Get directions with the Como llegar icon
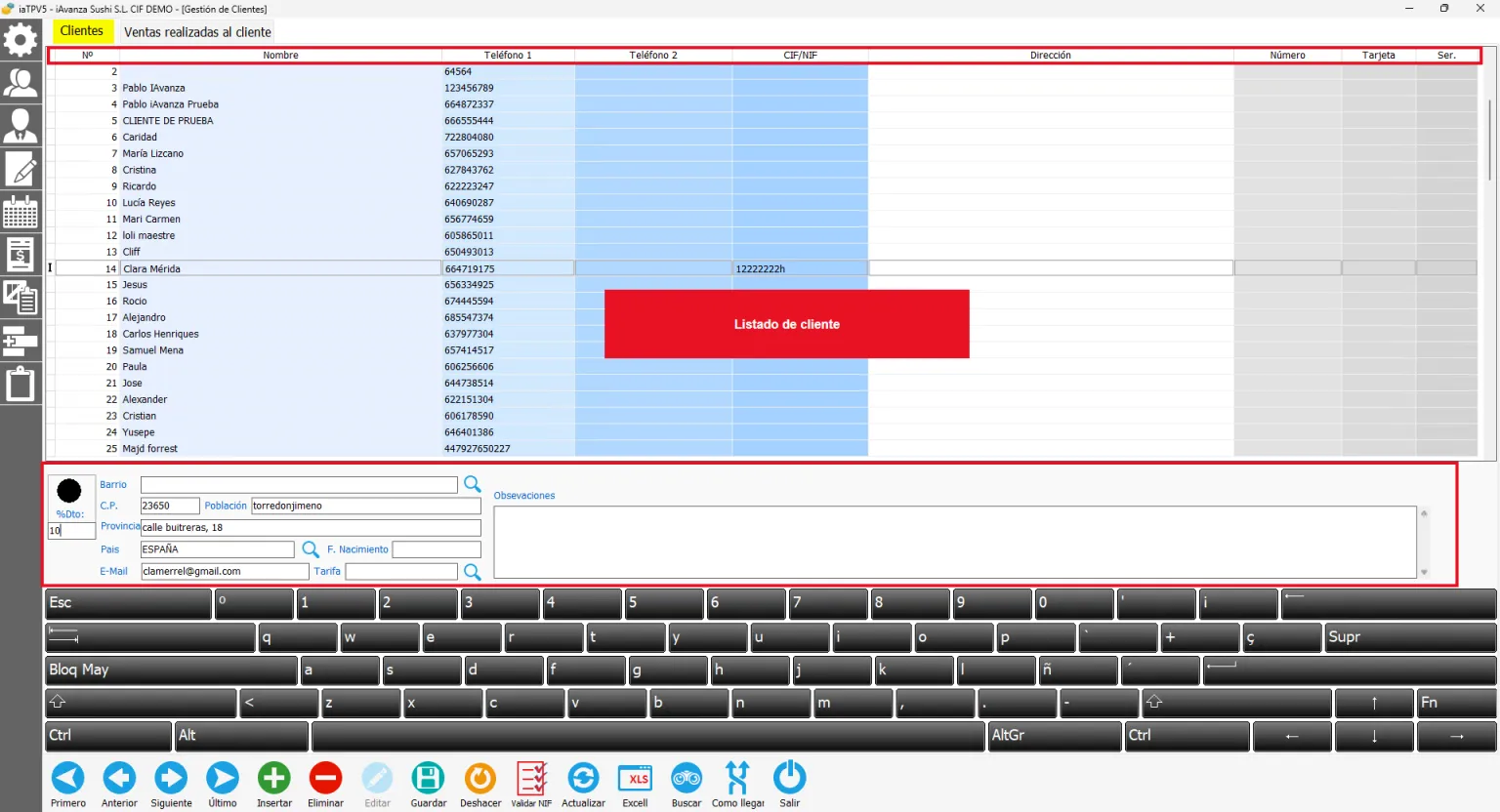This screenshot has width=1500, height=812. (738, 785)
